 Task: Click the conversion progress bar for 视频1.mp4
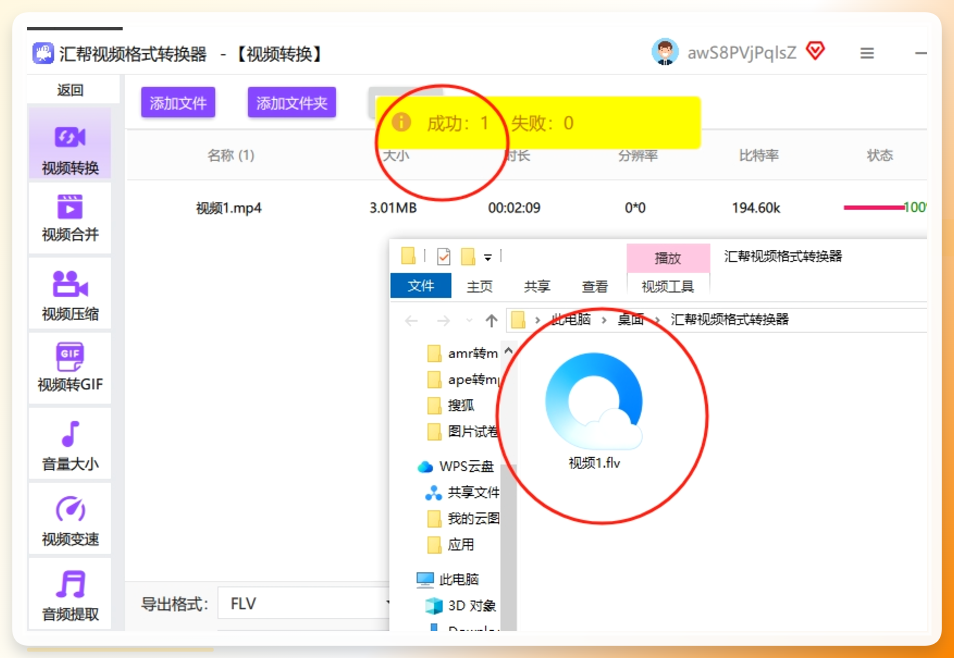[874, 208]
